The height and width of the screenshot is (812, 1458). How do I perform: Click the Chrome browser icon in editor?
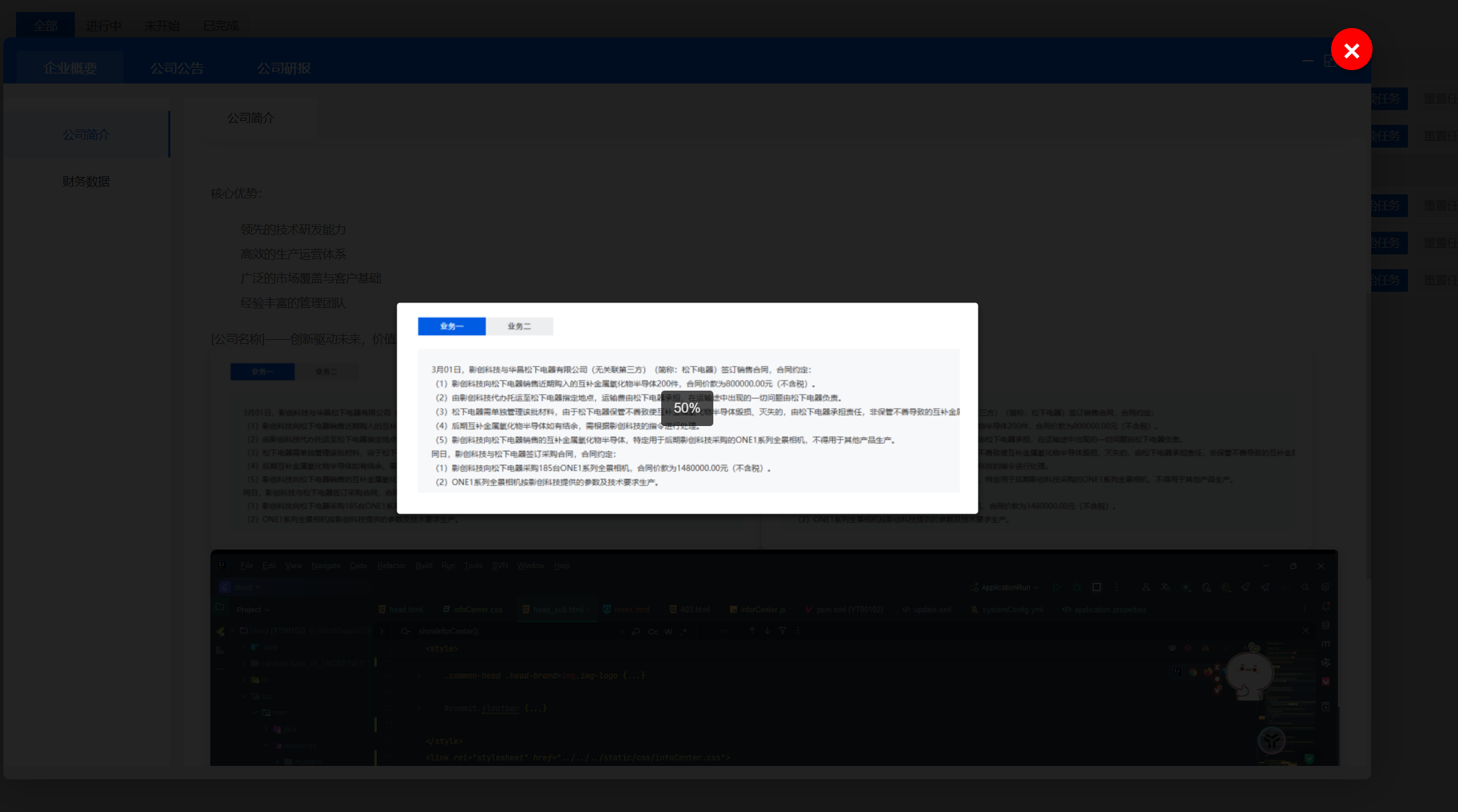1193,672
